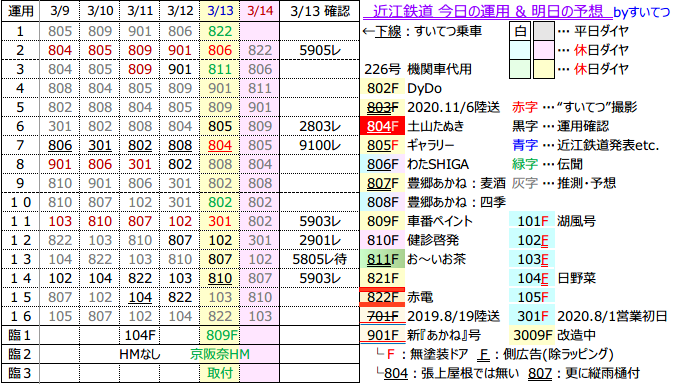Click green 811 in row 3 of 3/13

pos(220,69)
